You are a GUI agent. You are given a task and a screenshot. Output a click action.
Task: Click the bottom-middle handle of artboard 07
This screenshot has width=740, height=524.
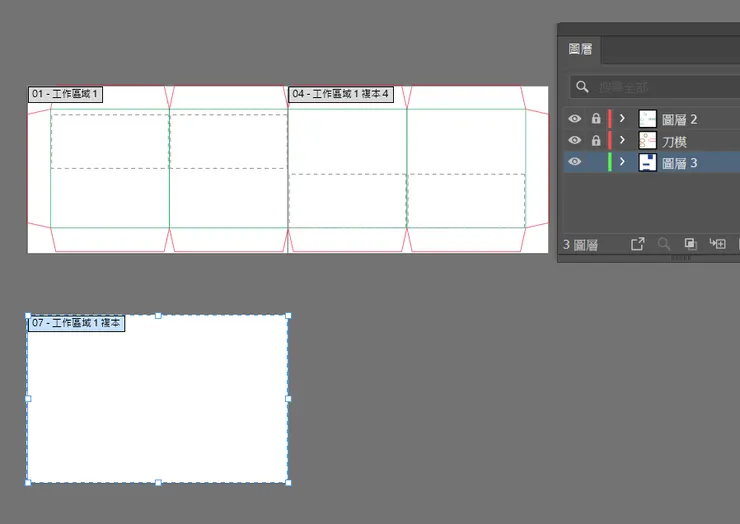pyautogui.click(x=158, y=482)
